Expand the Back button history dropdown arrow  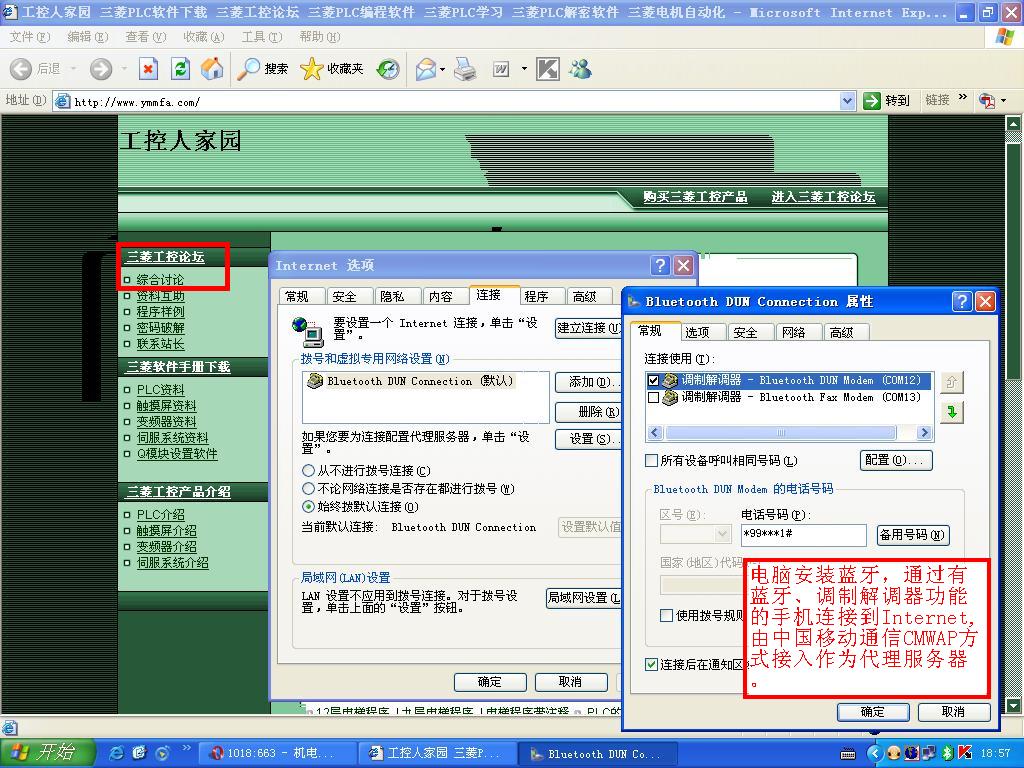pyautogui.click(x=71, y=69)
